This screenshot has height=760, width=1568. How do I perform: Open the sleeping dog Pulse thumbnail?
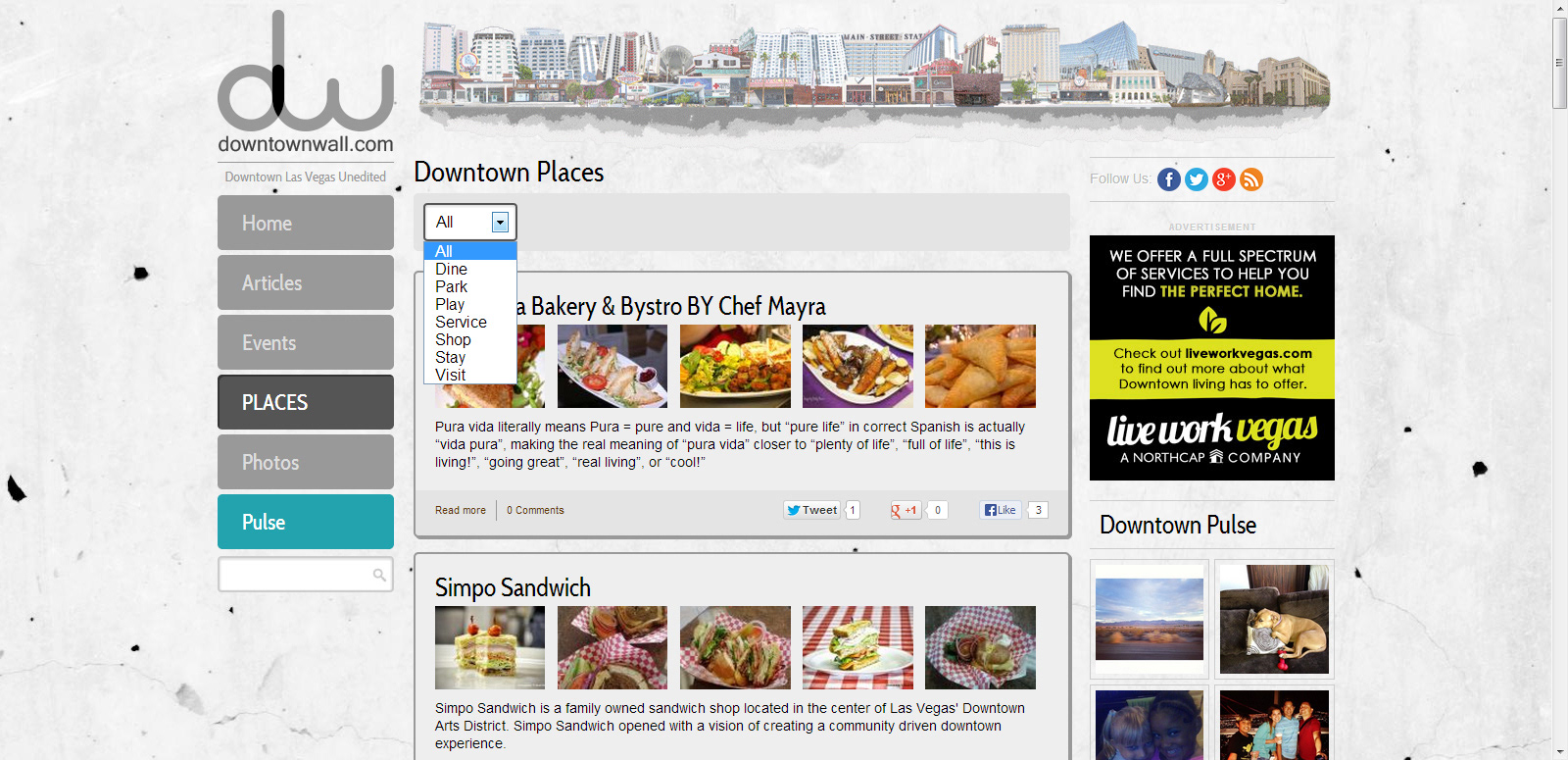[x=1274, y=619]
